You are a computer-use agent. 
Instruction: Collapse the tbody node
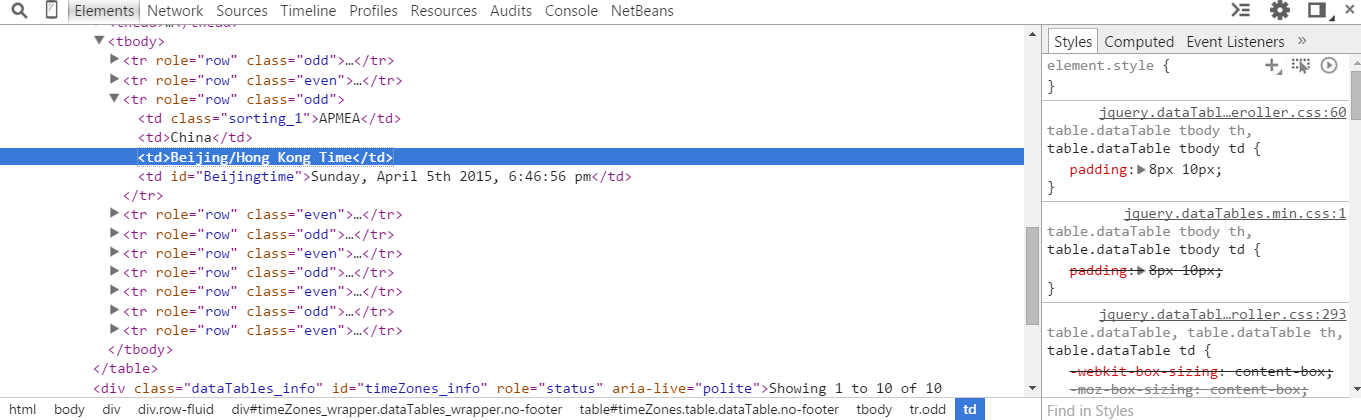(99, 41)
